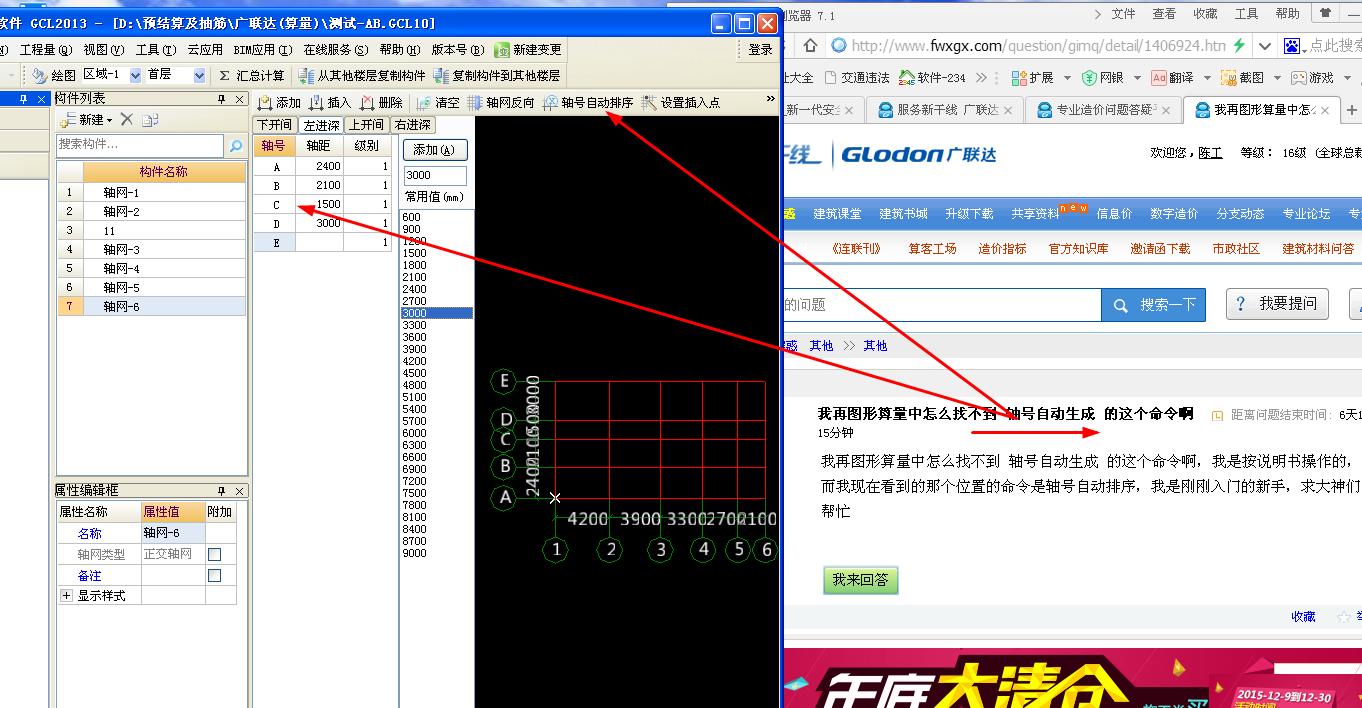The image size is (1362, 708).
Task: Click the browser 游戏 toolbar icon
Action: coord(1298,77)
